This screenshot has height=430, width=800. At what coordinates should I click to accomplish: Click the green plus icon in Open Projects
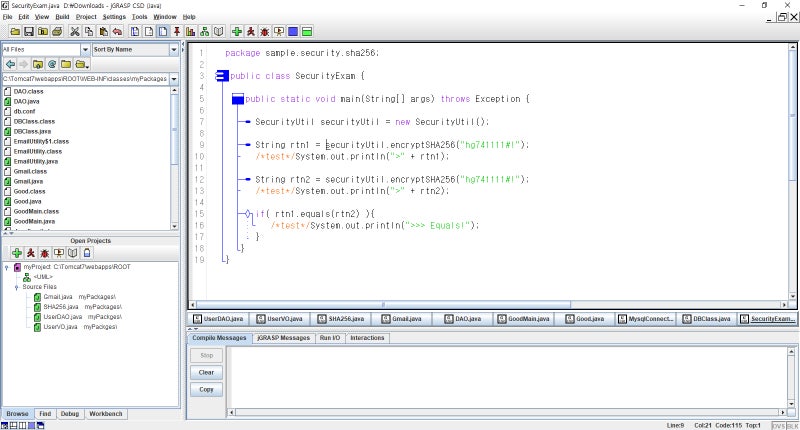17,253
